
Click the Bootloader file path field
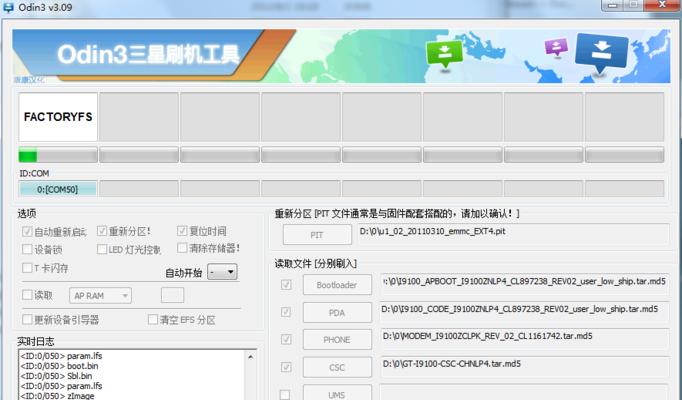point(524,285)
